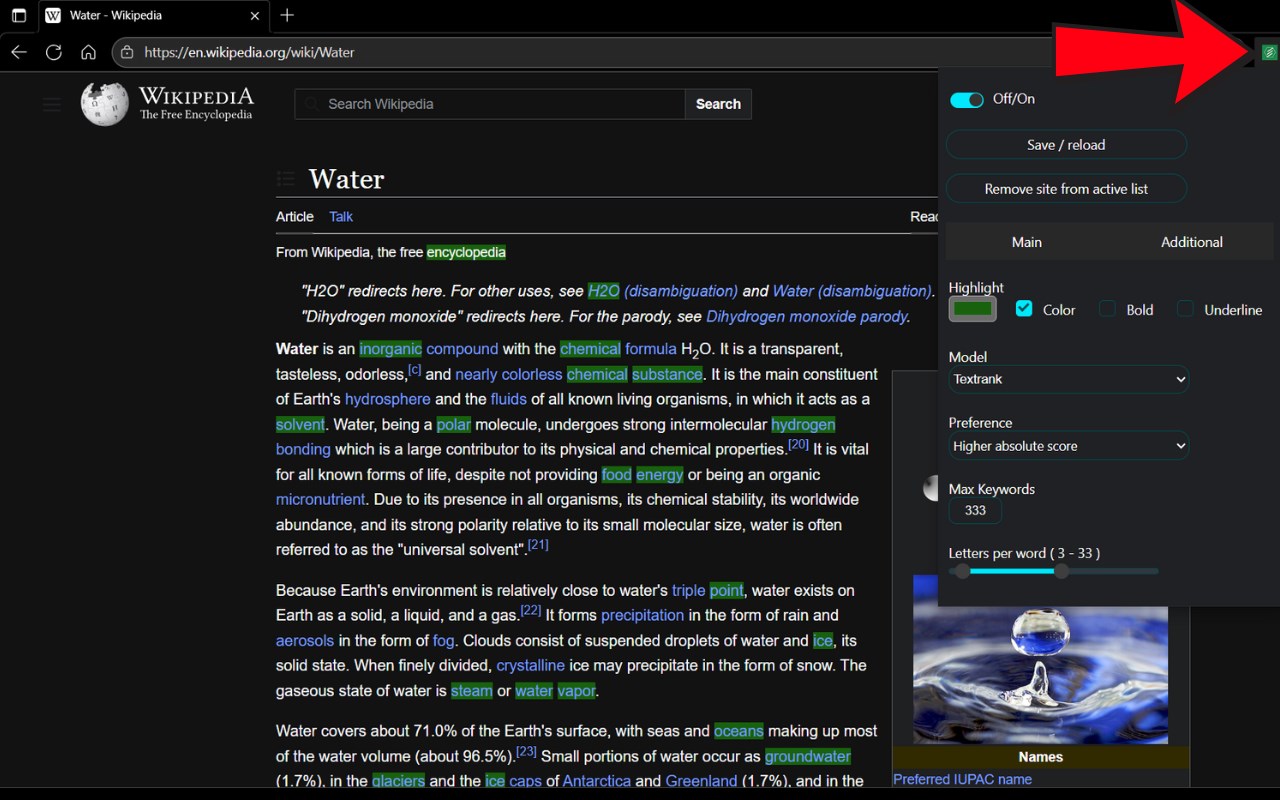
Task: Enable the Bold checkbox
Action: (1107, 309)
